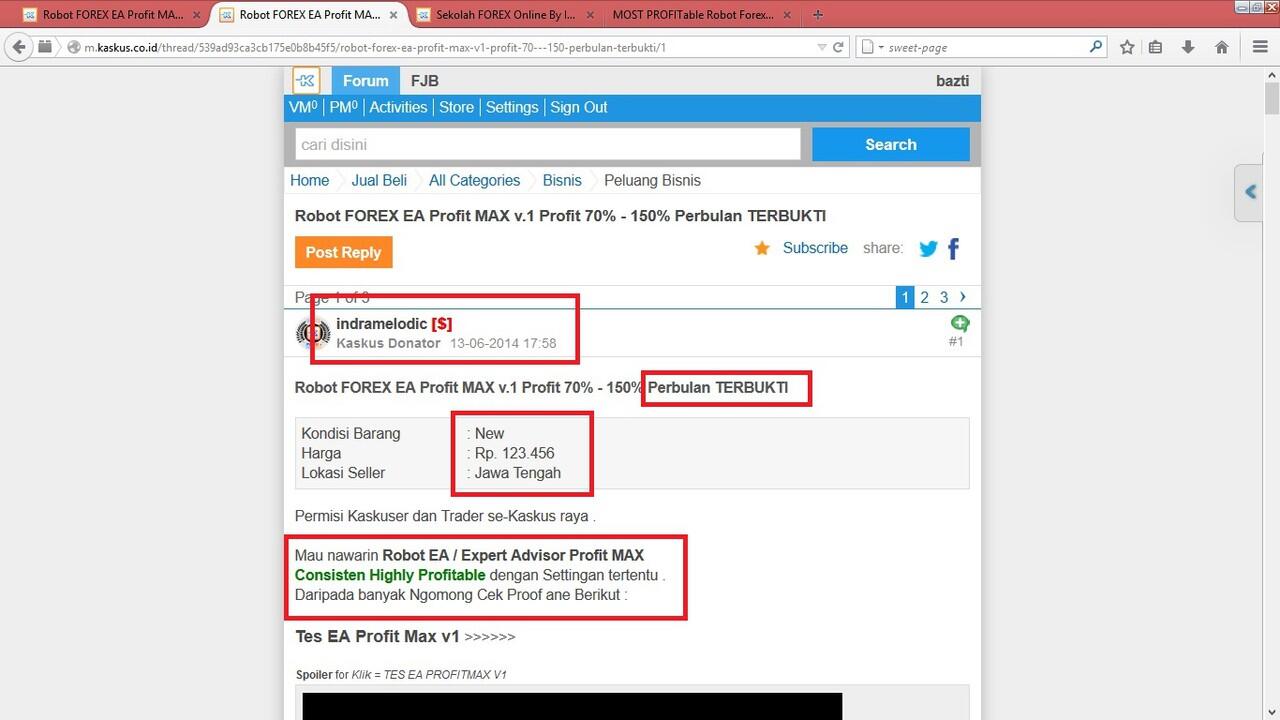Close the Sekolah FOREX Online tab
1280x720 pixels.
(x=590, y=15)
